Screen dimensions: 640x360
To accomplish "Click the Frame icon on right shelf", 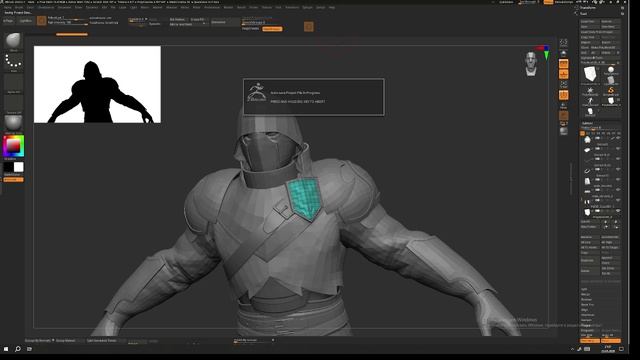I will [x=563, y=84].
